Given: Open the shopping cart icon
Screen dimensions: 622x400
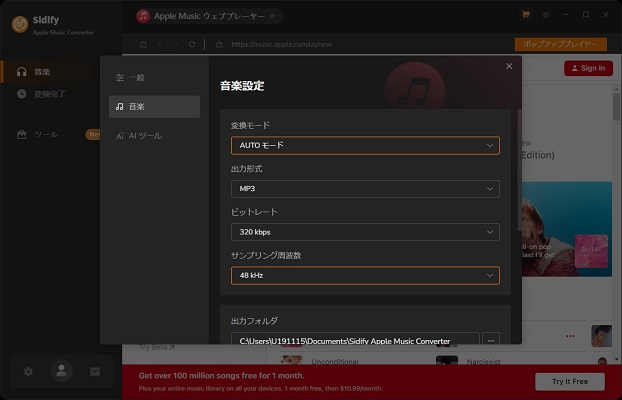Looking at the screenshot, I should click(526, 15).
